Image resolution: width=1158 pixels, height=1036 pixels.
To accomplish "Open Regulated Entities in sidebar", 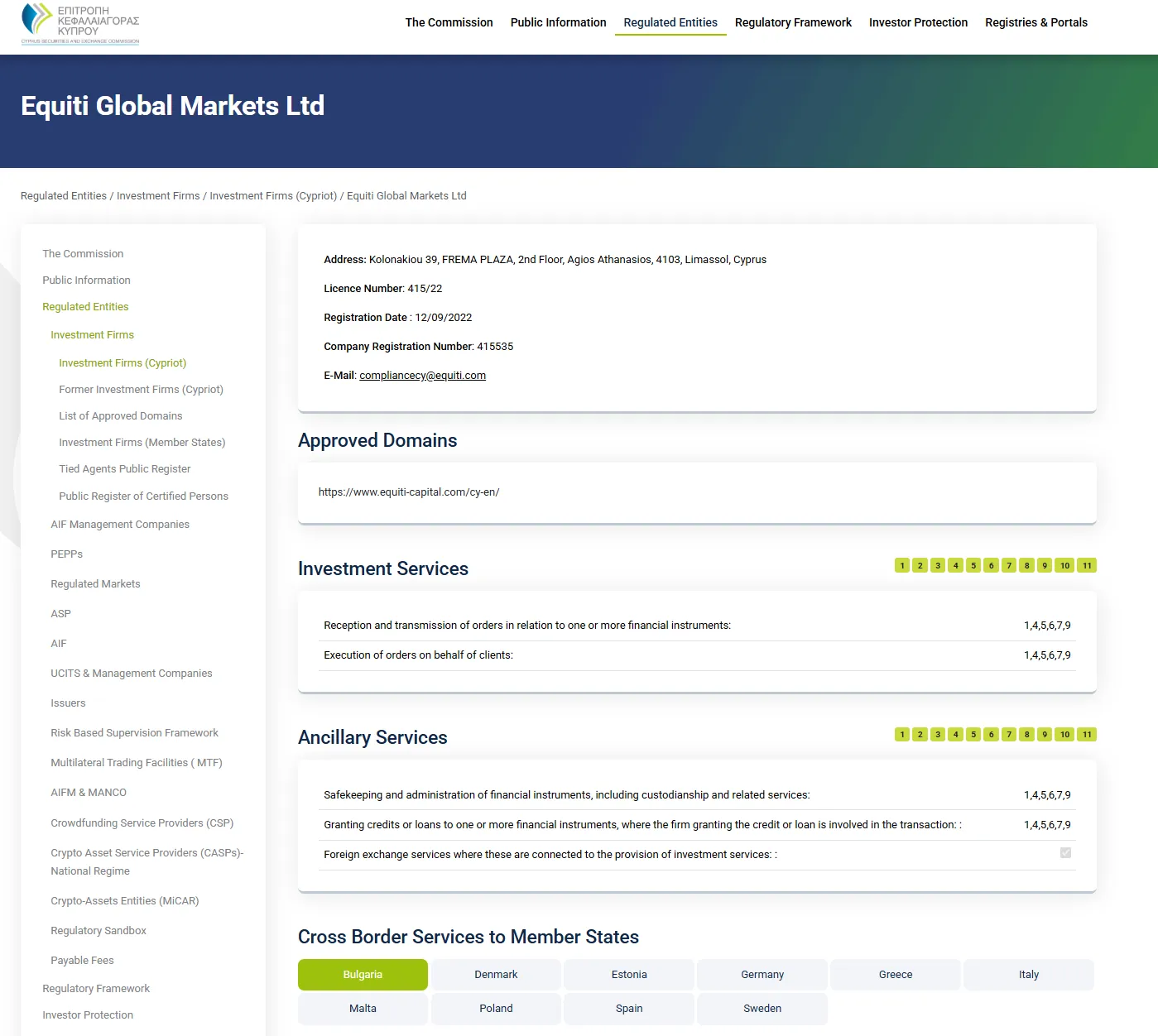I will coord(85,307).
